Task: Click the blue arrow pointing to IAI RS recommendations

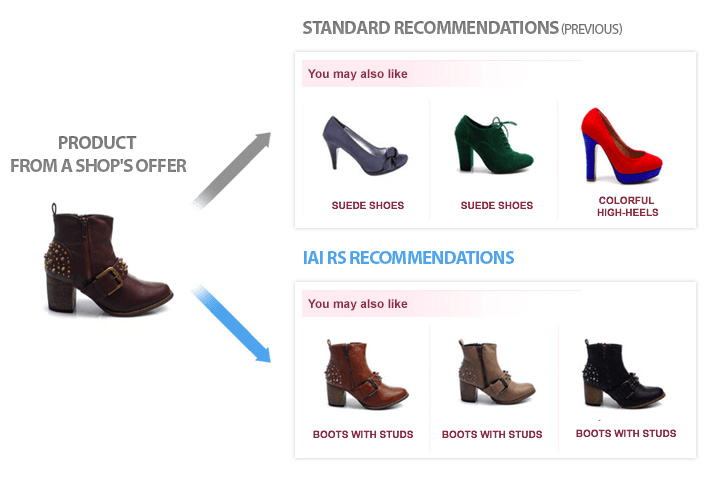Action: click(x=231, y=324)
